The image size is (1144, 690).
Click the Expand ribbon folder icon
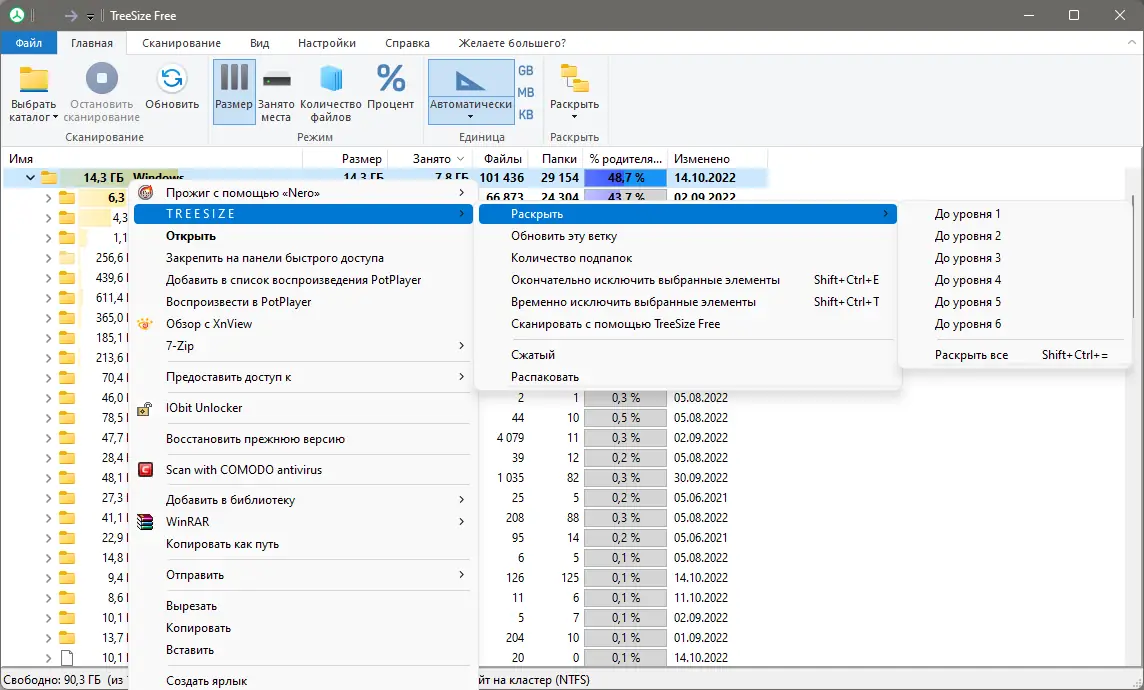574,80
